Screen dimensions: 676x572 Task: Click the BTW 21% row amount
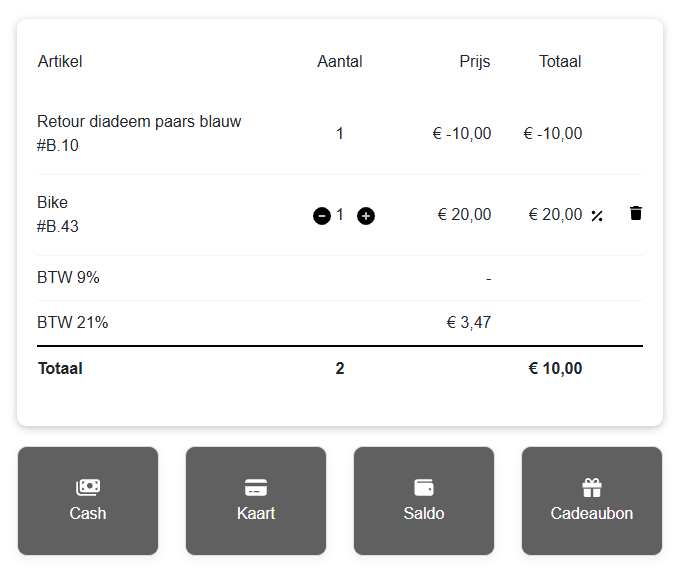coord(469,322)
